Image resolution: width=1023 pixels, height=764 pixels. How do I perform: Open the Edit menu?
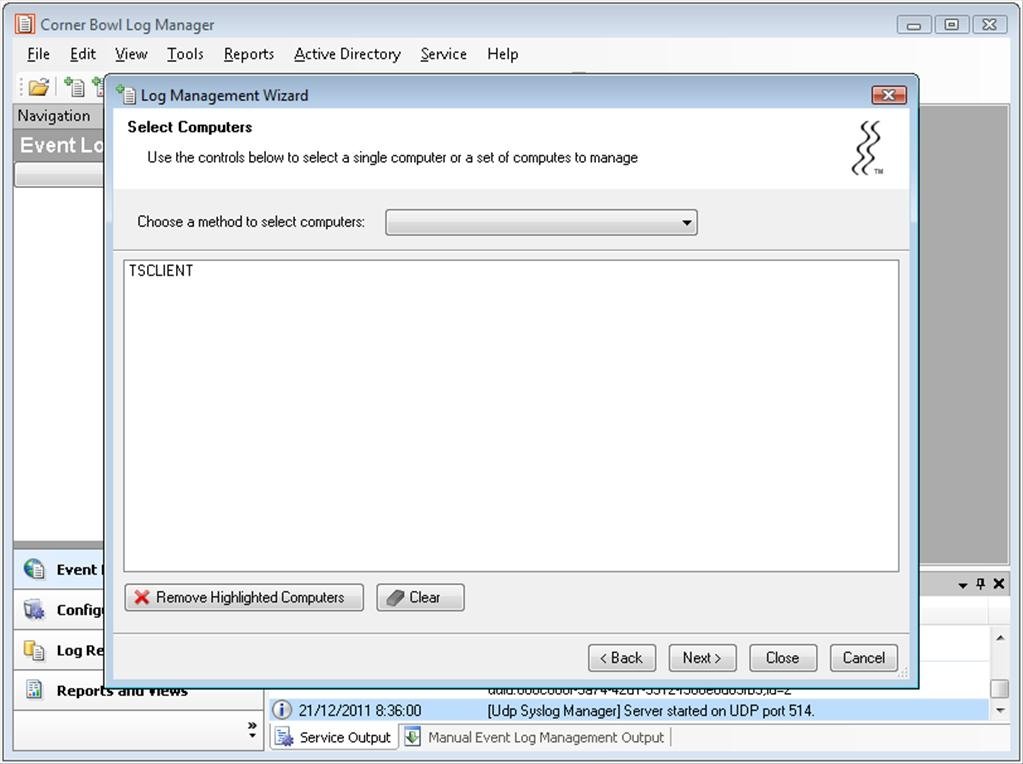[x=83, y=54]
